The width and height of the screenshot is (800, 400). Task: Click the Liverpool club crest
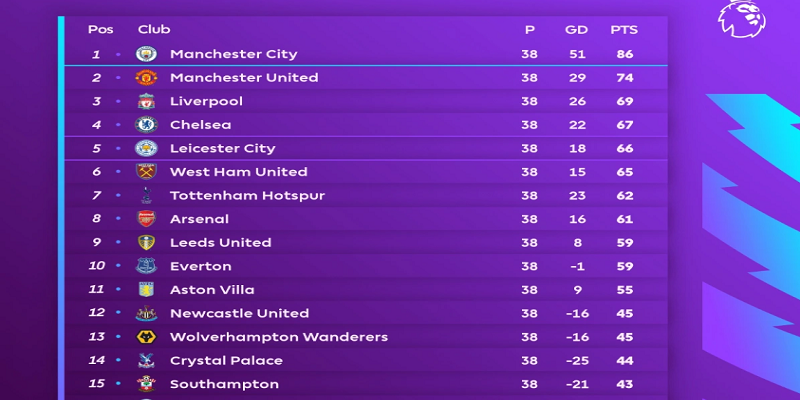147,101
